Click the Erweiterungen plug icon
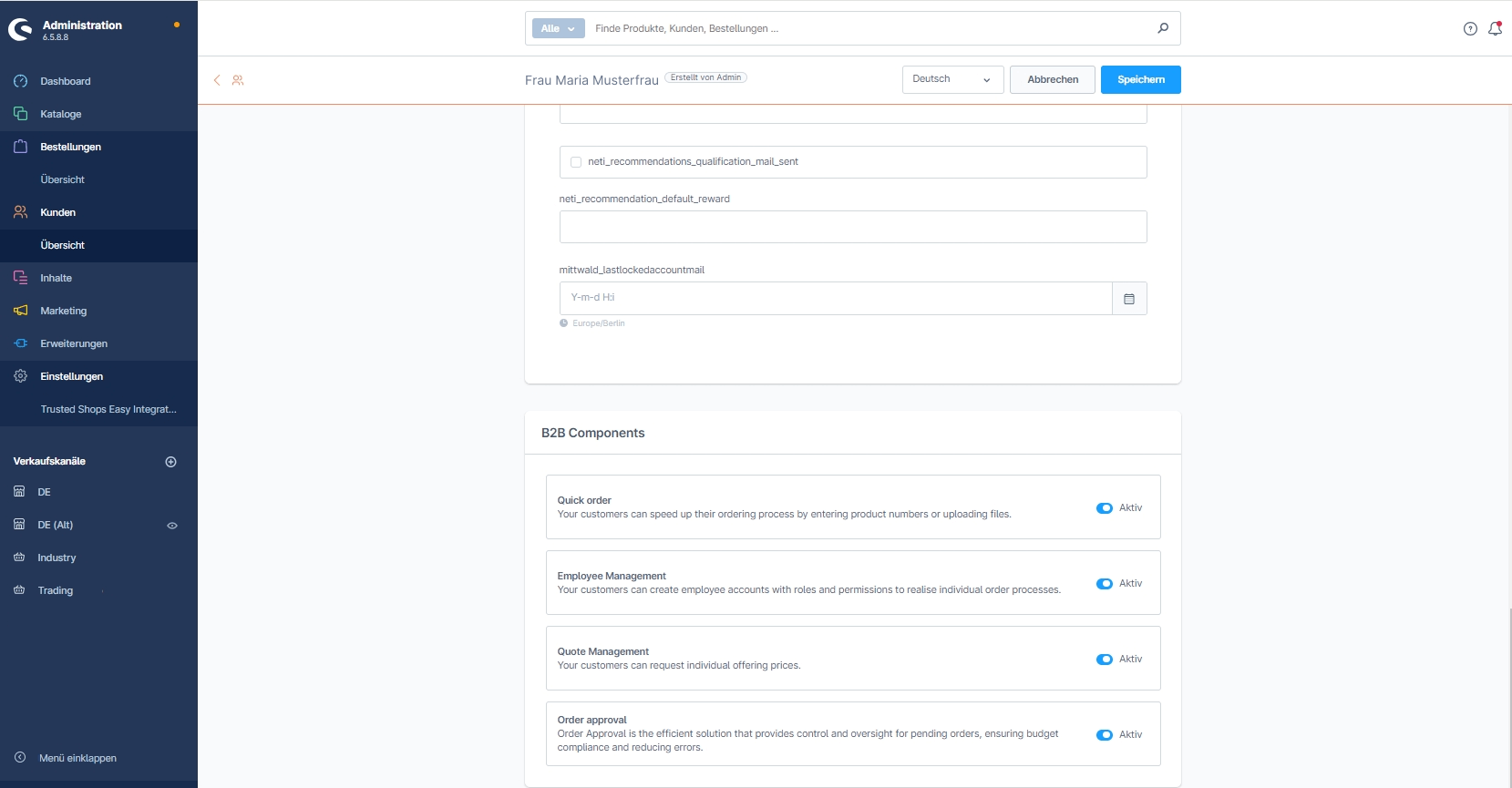 click(20, 343)
